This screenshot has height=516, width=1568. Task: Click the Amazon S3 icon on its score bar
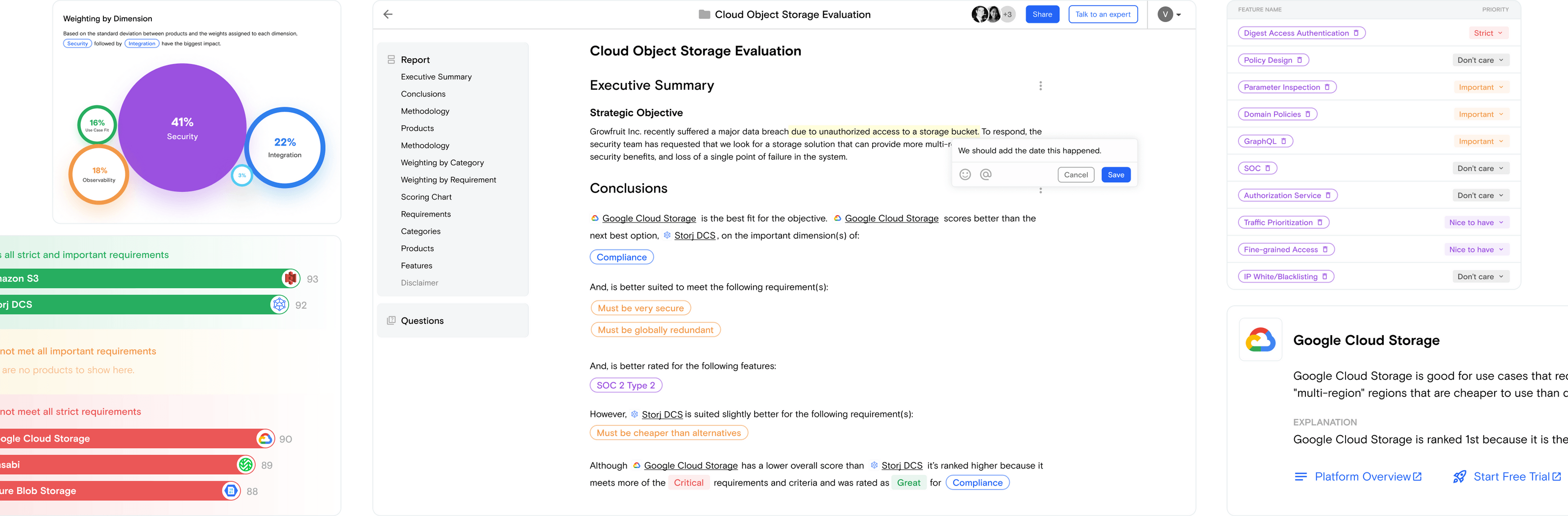tap(291, 278)
